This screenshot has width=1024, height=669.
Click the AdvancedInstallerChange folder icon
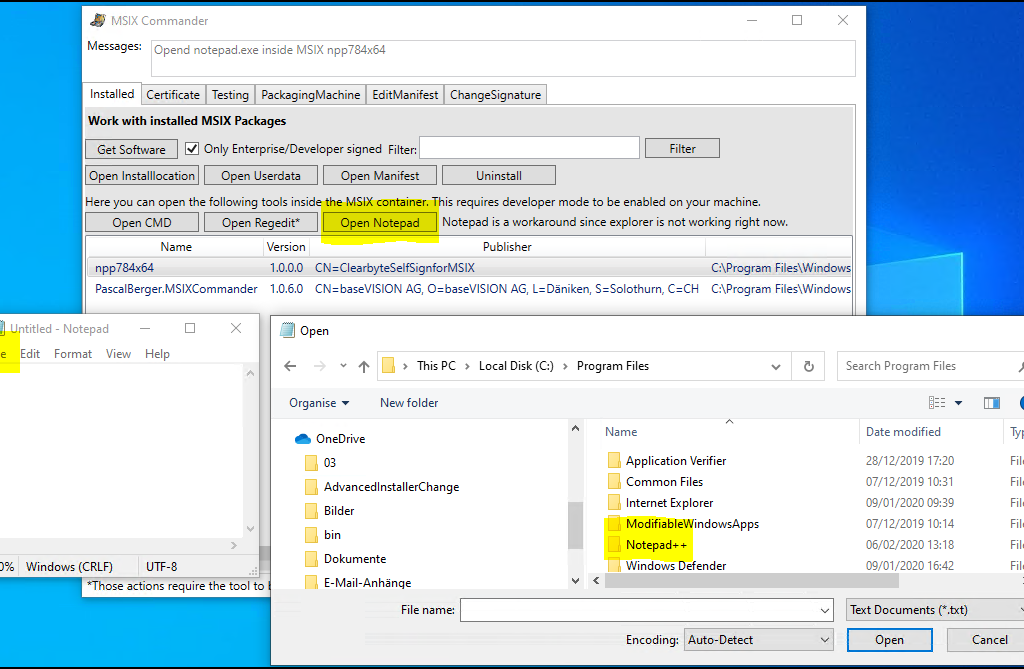click(312, 487)
